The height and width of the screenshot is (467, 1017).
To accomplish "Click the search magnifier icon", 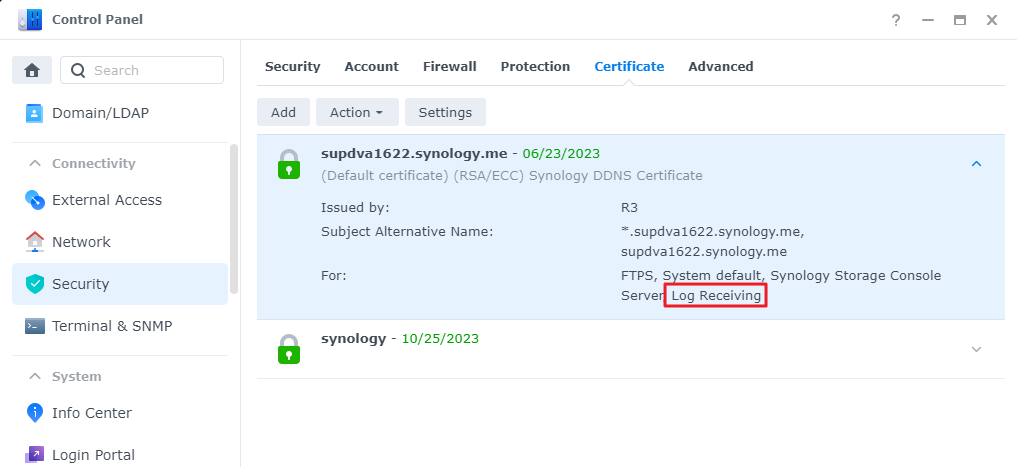I will (x=78, y=70).
